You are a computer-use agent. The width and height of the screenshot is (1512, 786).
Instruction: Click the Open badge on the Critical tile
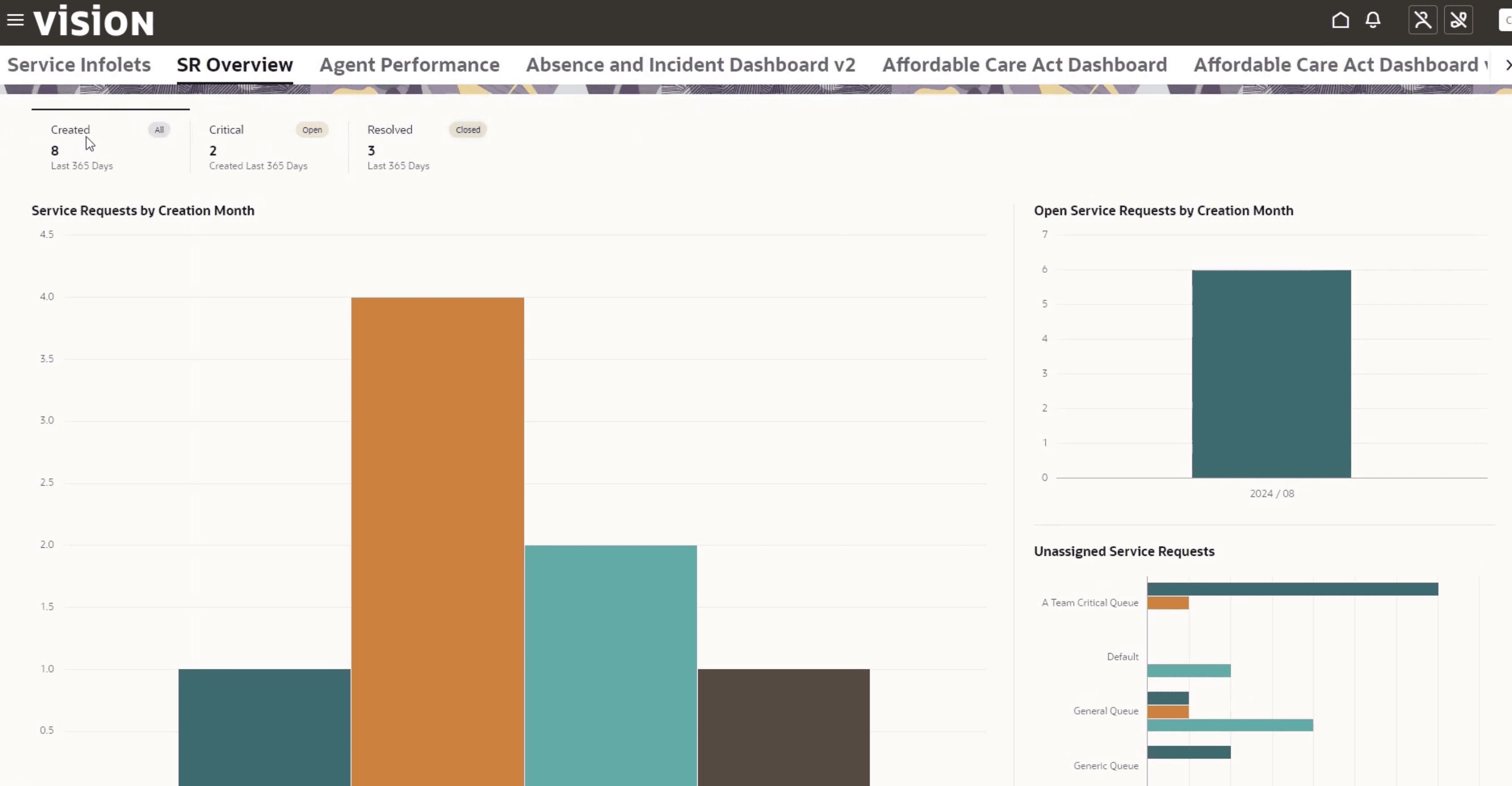(312, 130)
